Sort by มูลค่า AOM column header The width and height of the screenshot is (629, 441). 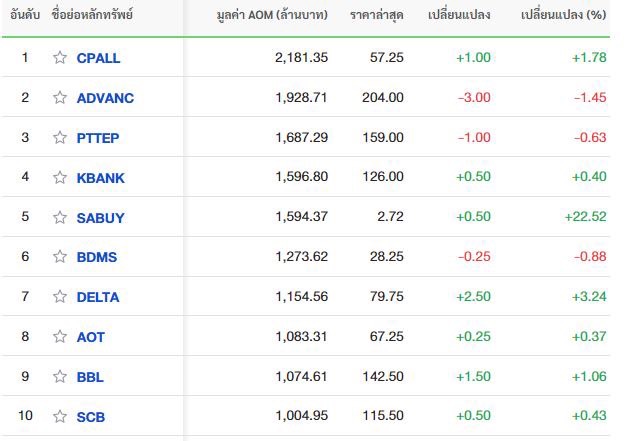[x=272, y=15]
